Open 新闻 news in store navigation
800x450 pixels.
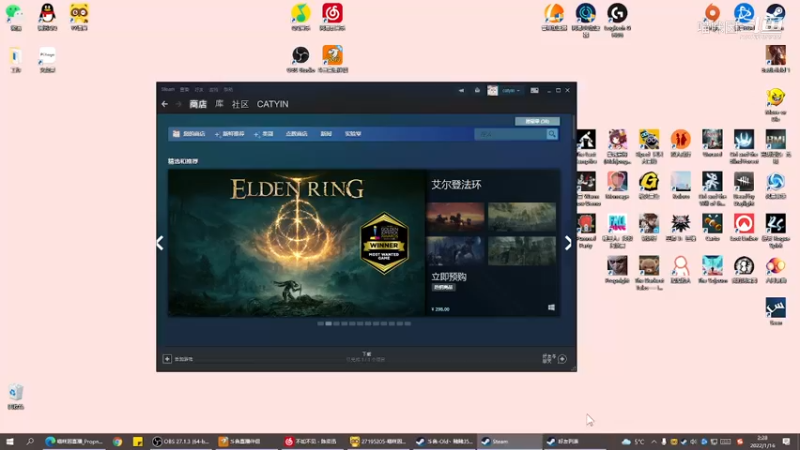[326, 134]
